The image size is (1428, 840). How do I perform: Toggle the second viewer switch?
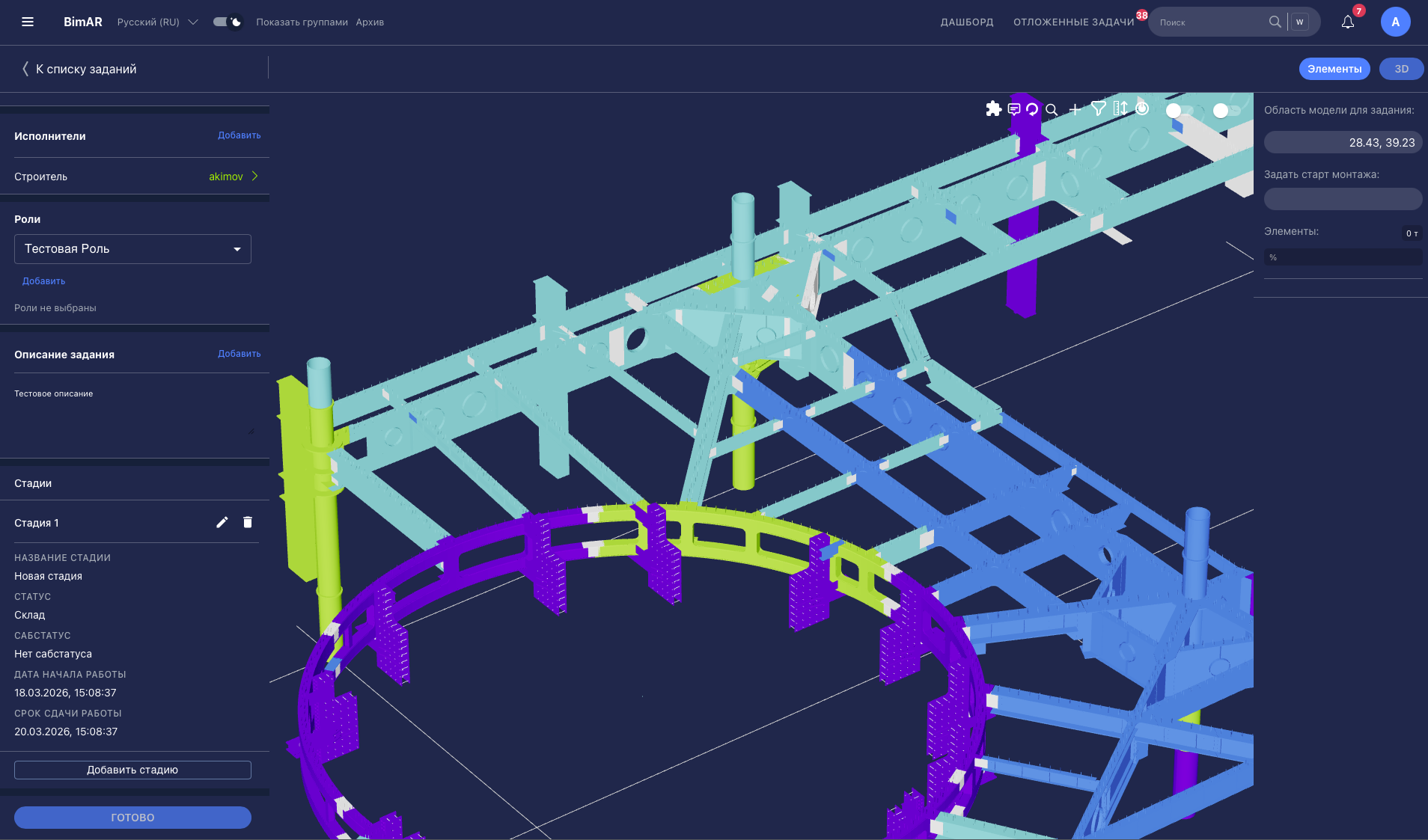1226,110
